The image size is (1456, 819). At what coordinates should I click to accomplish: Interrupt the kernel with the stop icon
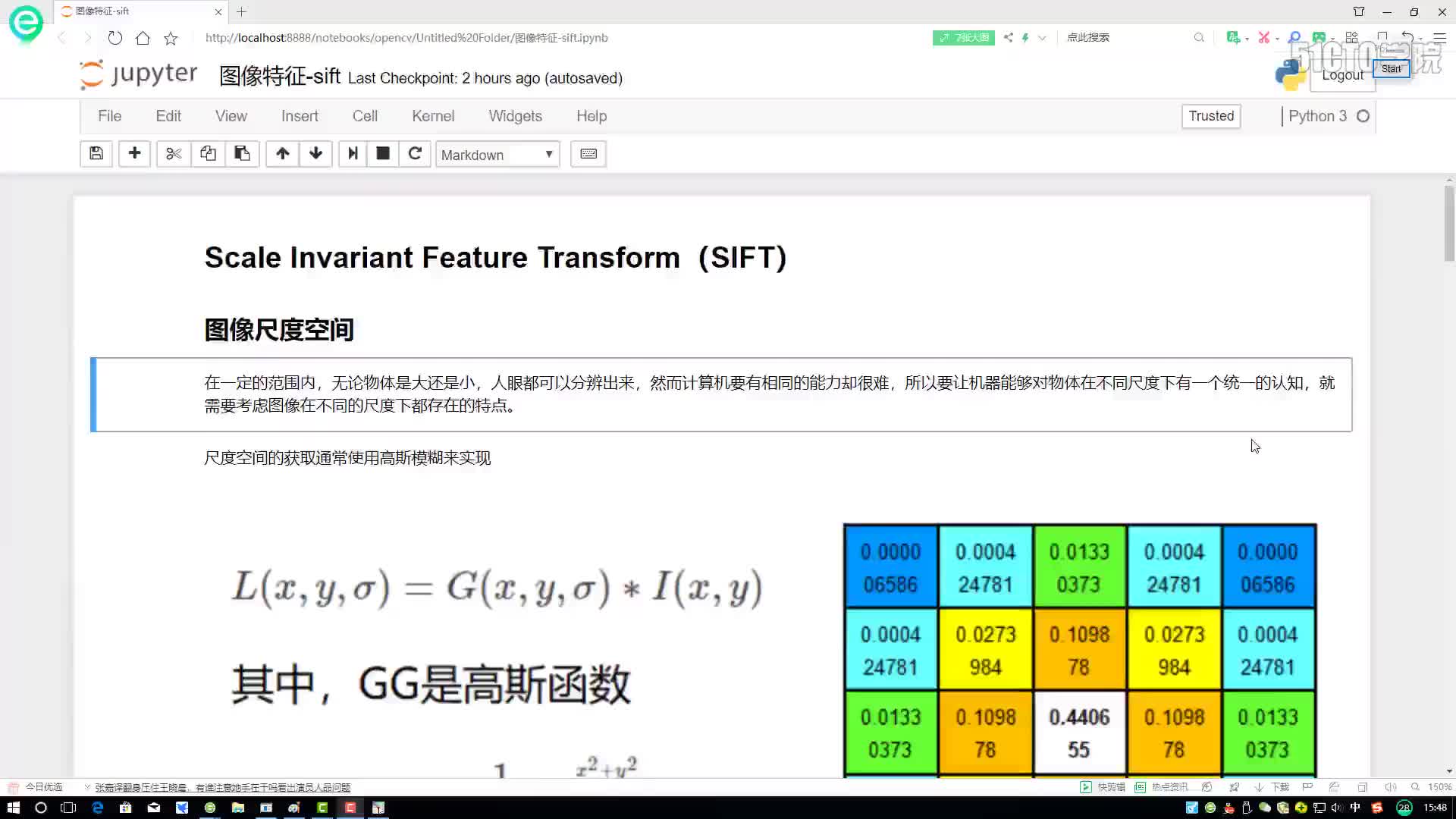click(383, 154)
